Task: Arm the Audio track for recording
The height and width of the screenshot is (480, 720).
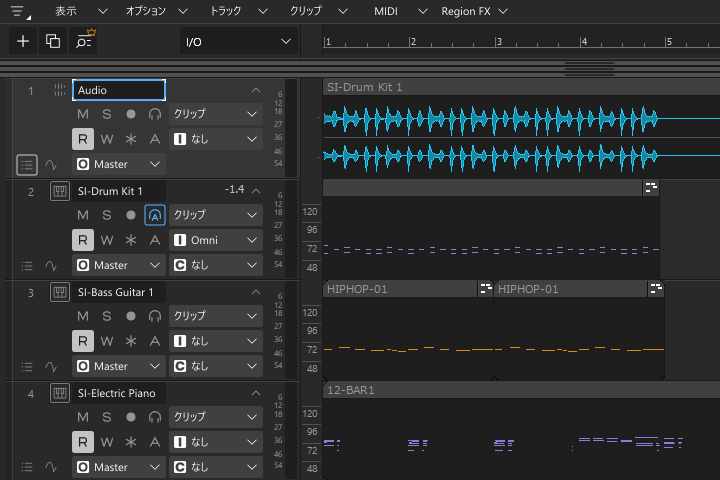Action: point(130,115)
